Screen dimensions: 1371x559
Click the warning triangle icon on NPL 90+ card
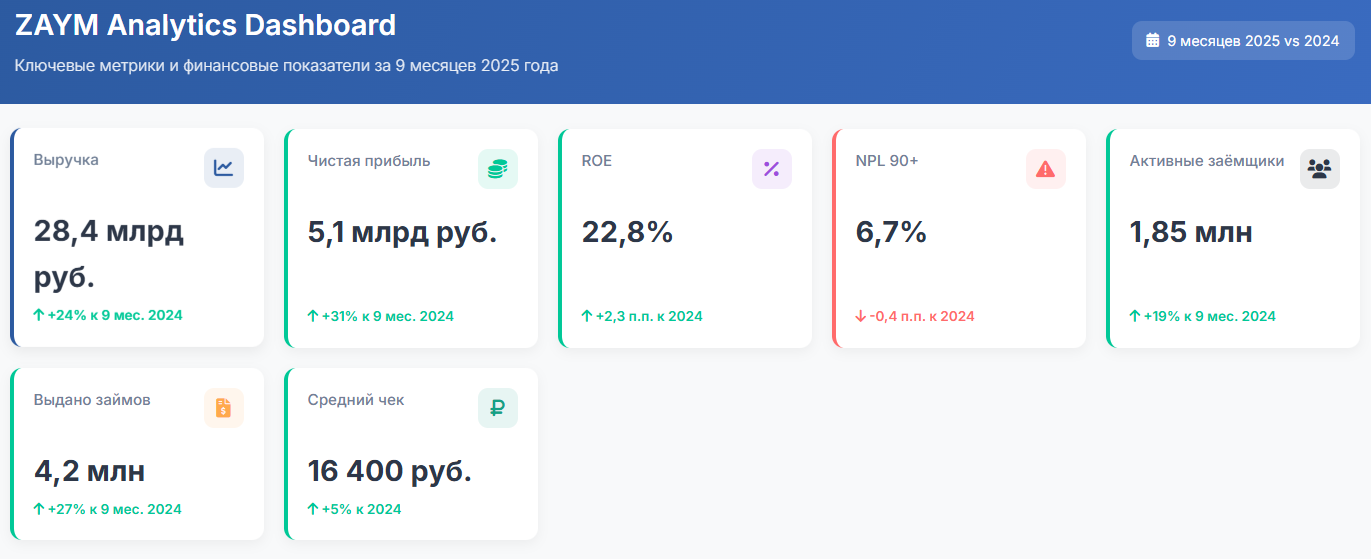click(x=1046, y=168)
